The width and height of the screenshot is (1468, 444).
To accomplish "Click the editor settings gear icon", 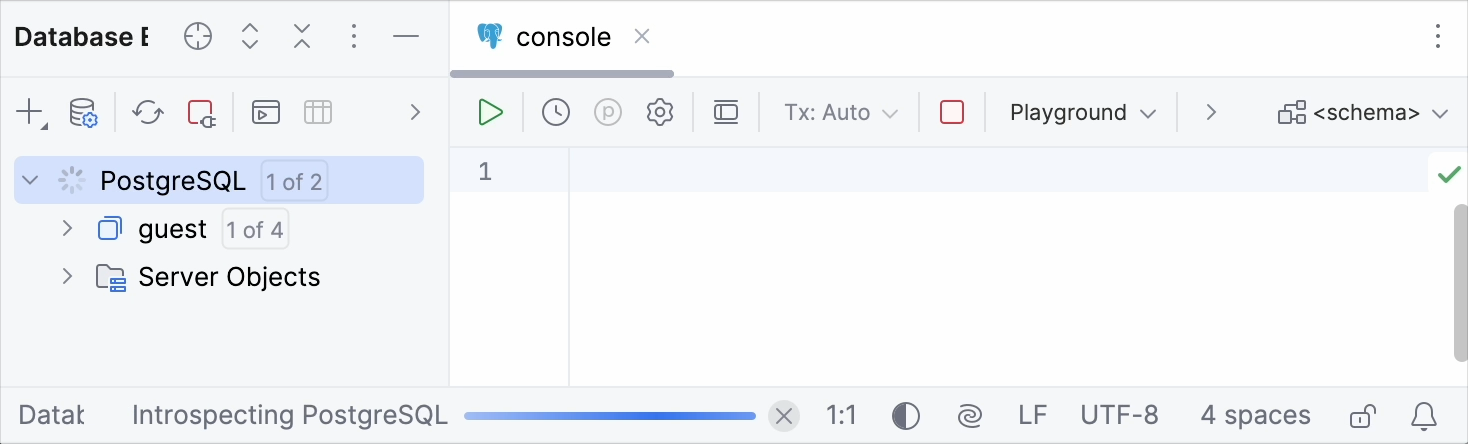I will point(659,112).
